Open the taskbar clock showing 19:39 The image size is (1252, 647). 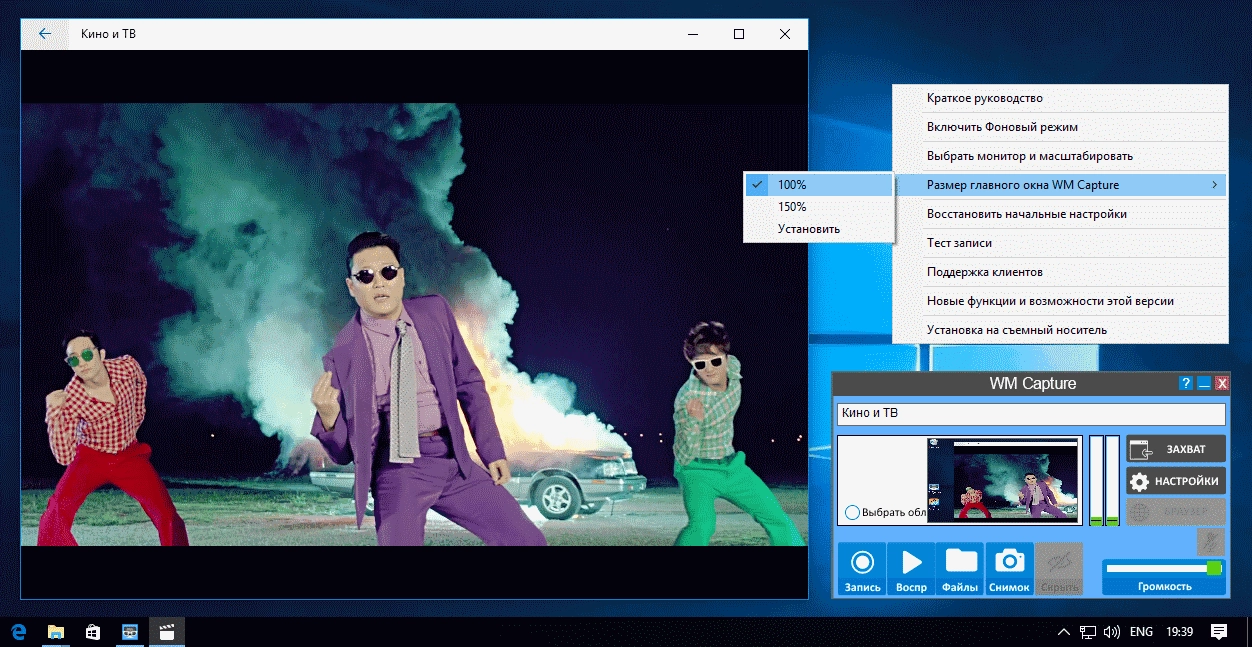pyautogui.click(x=1180, y=631)
